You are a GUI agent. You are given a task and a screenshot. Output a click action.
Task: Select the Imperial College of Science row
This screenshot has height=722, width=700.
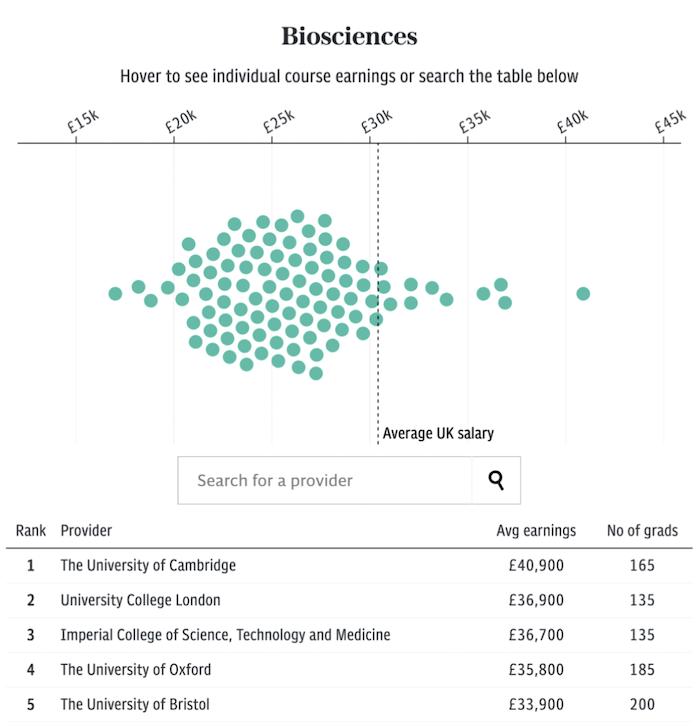pyautogui.click(x=349, y=635)
